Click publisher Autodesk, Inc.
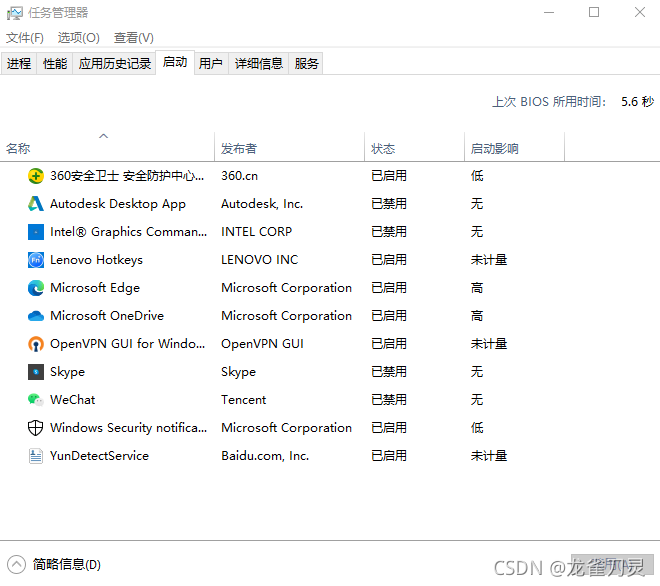 click(x=262, y=204)
